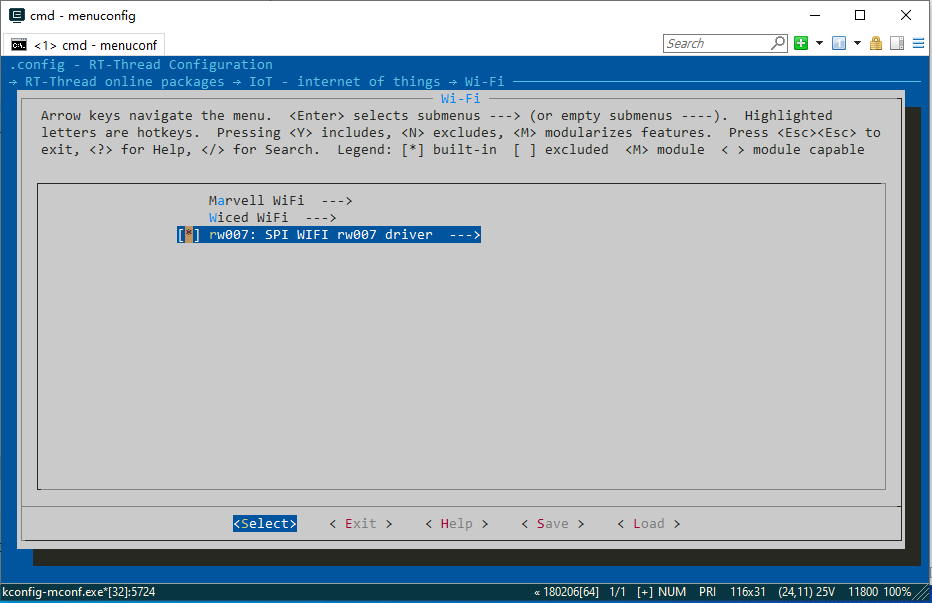Click the cmd icon on the console tab
Image resolution: width=932 pixels, height=603 pixels.
tap(19, 45)
